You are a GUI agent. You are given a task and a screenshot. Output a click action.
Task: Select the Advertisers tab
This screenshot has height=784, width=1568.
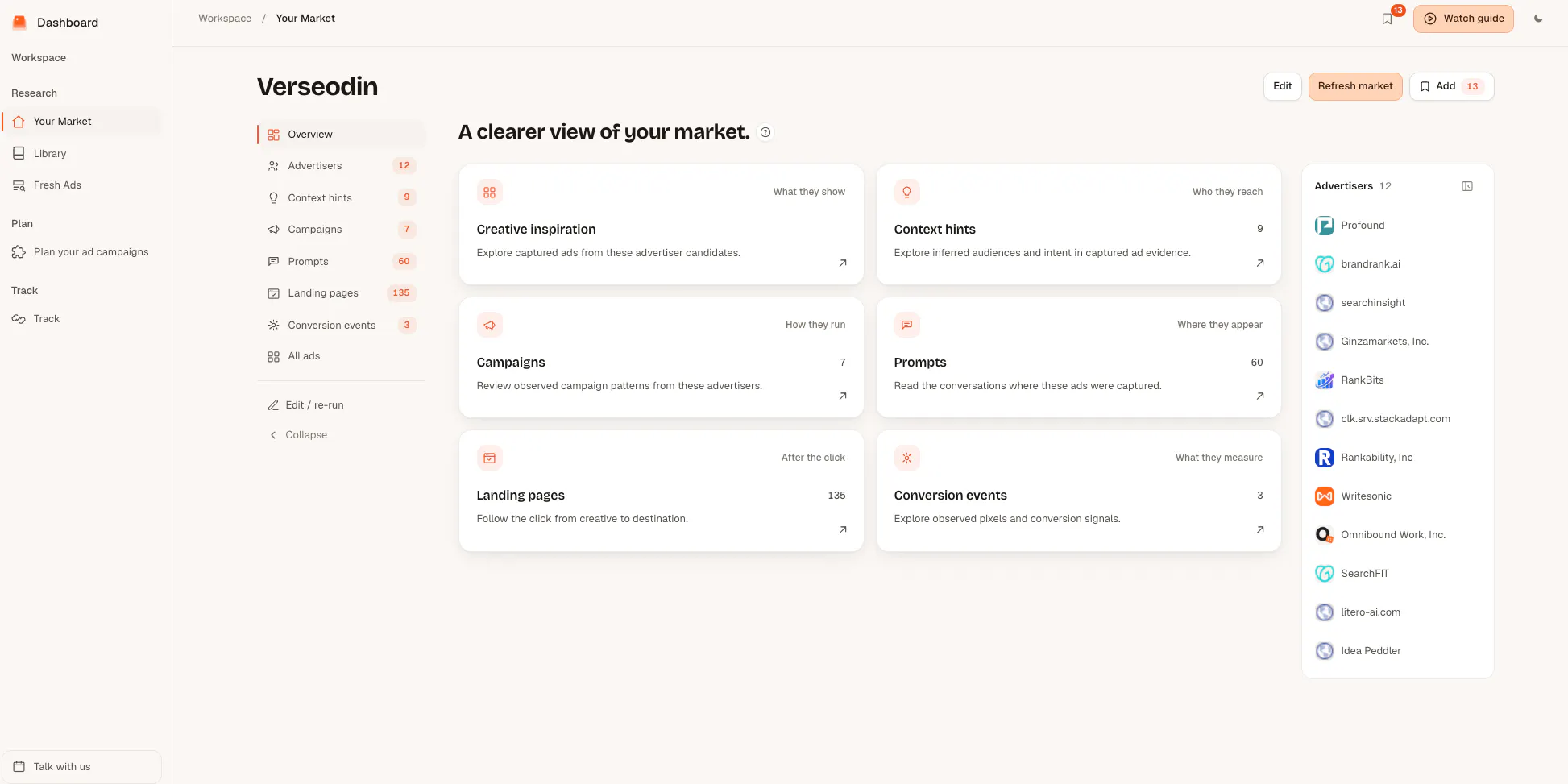(x=342, y=166)
